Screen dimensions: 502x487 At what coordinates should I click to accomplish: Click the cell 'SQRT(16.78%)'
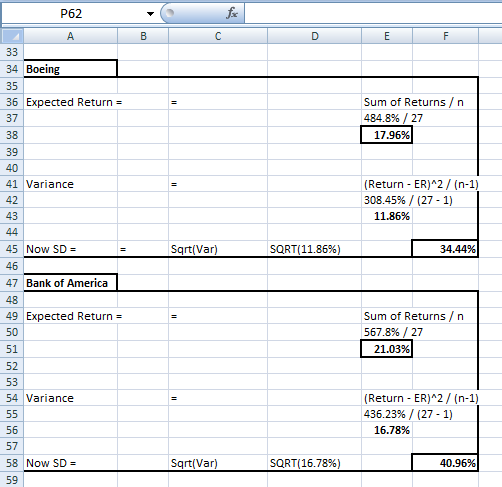[305, 463]
